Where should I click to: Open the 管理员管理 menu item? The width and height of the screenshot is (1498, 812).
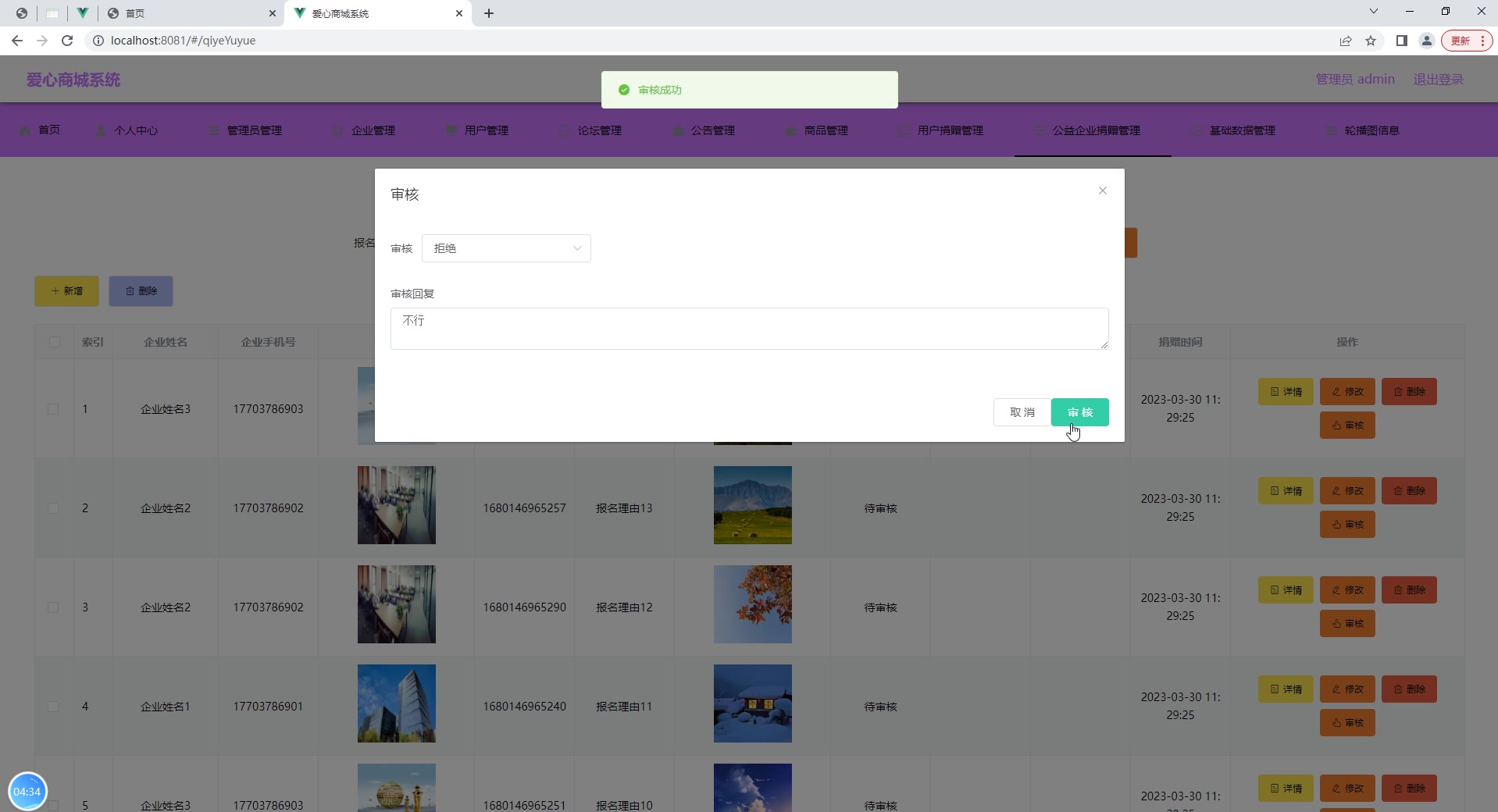tap(245, 130)
